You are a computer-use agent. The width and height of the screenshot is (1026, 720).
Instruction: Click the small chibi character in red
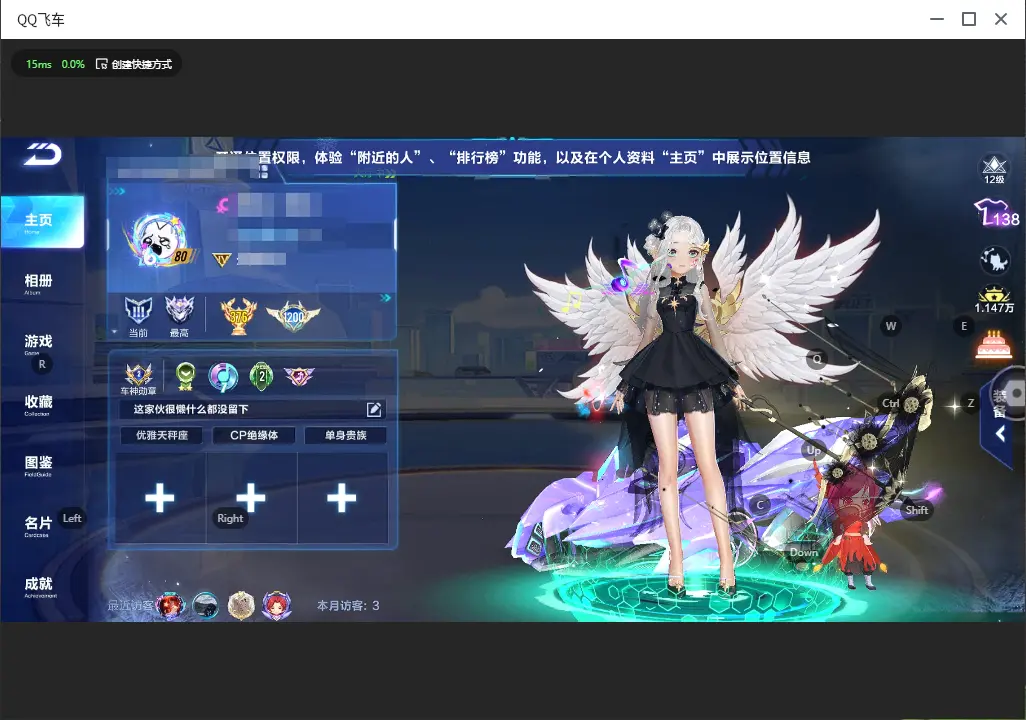point(853,528)
